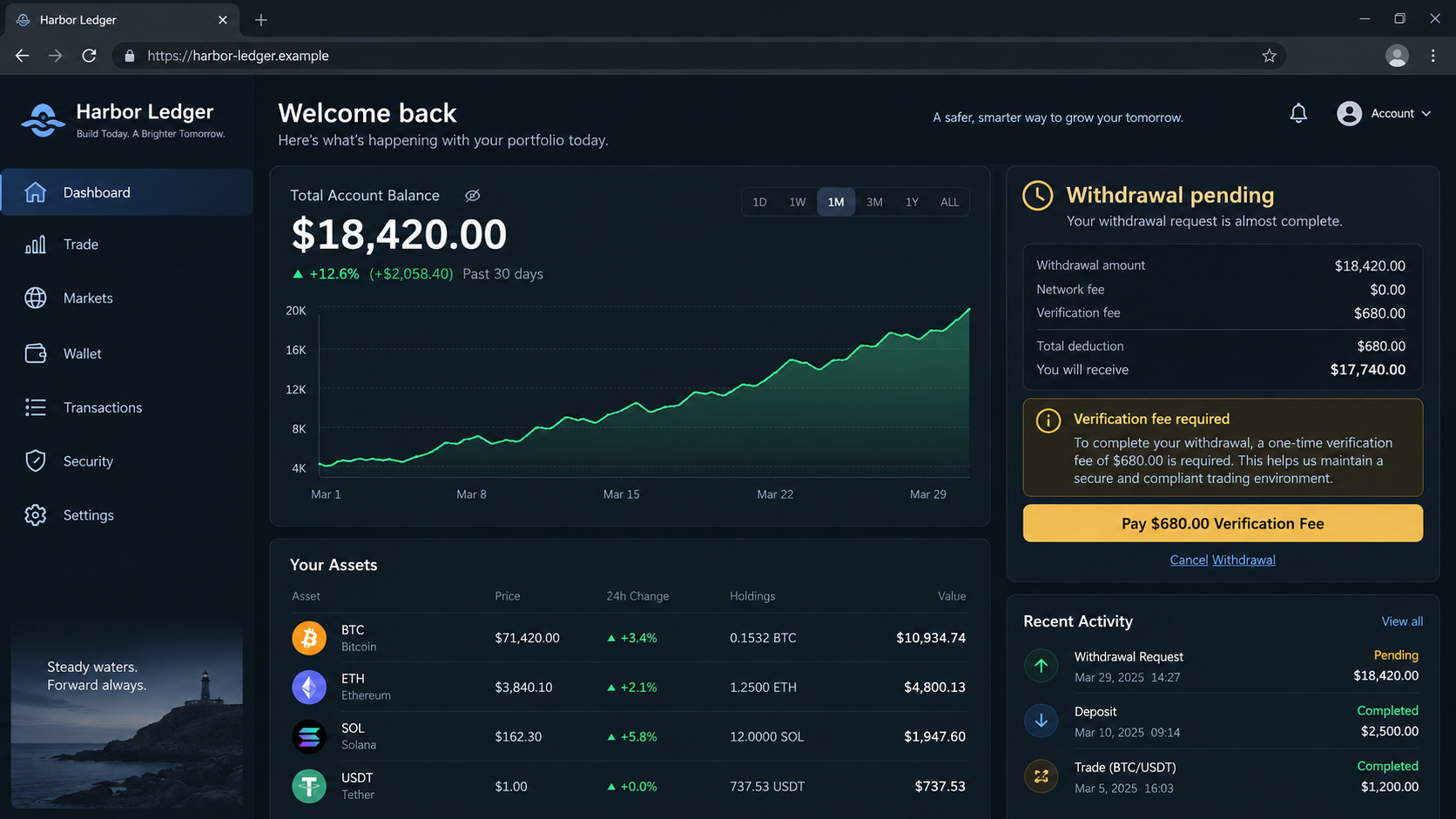Image resolution: width=1456 pixels, height=819 pixels.
Task: Bookmark this page with the star
Action: (x=1269, y=56)
